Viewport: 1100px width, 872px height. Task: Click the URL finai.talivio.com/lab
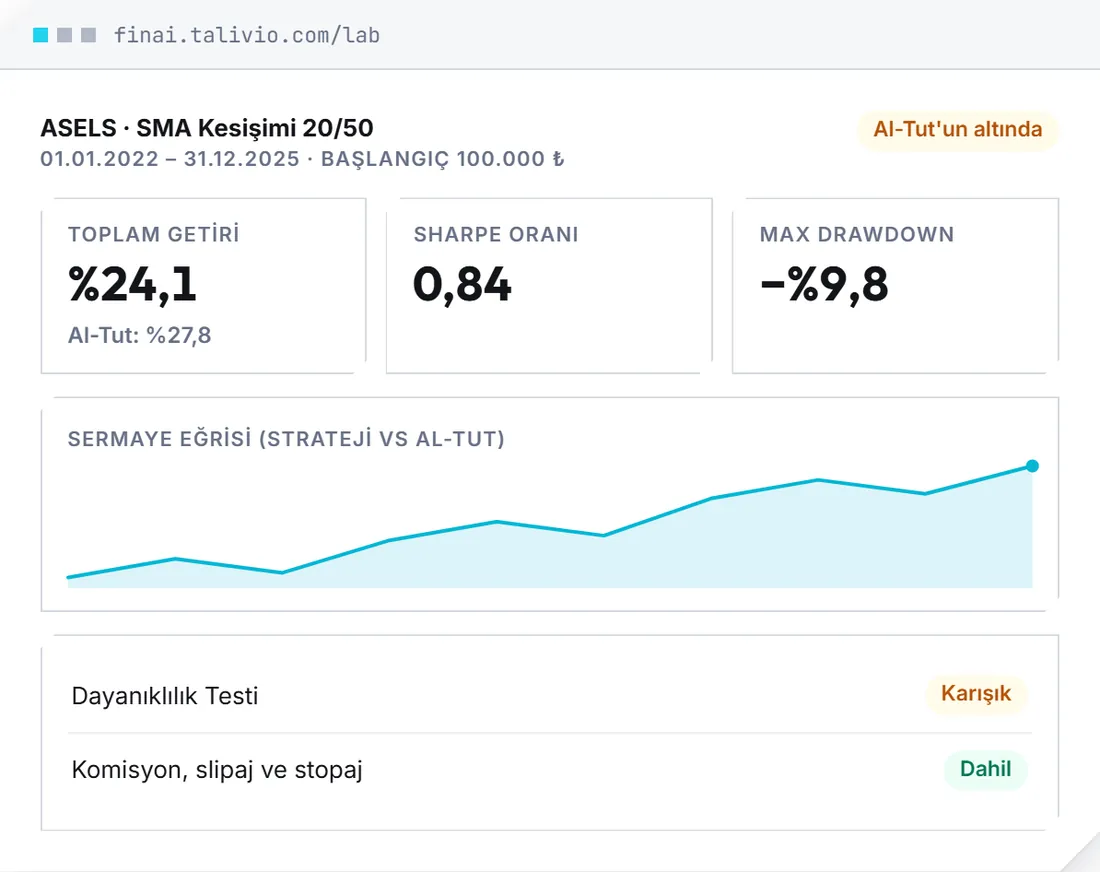247,35
